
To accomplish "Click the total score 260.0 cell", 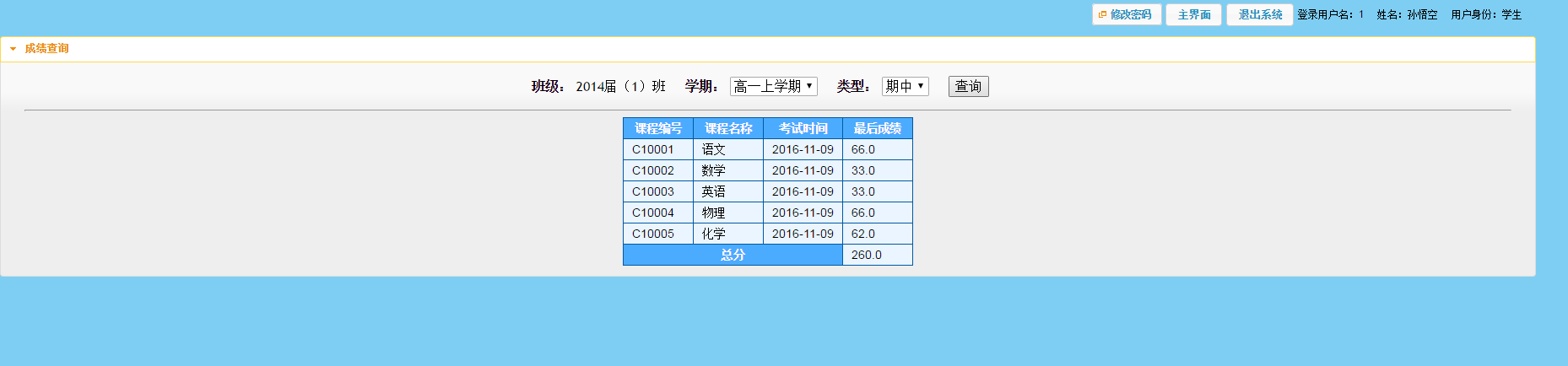I will (877, 255).
